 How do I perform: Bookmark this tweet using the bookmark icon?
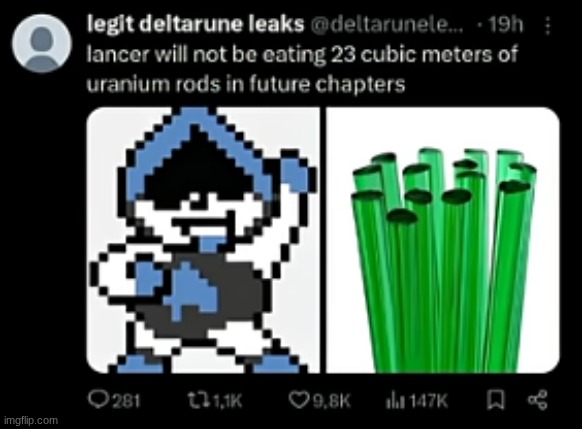pos(496,400)
